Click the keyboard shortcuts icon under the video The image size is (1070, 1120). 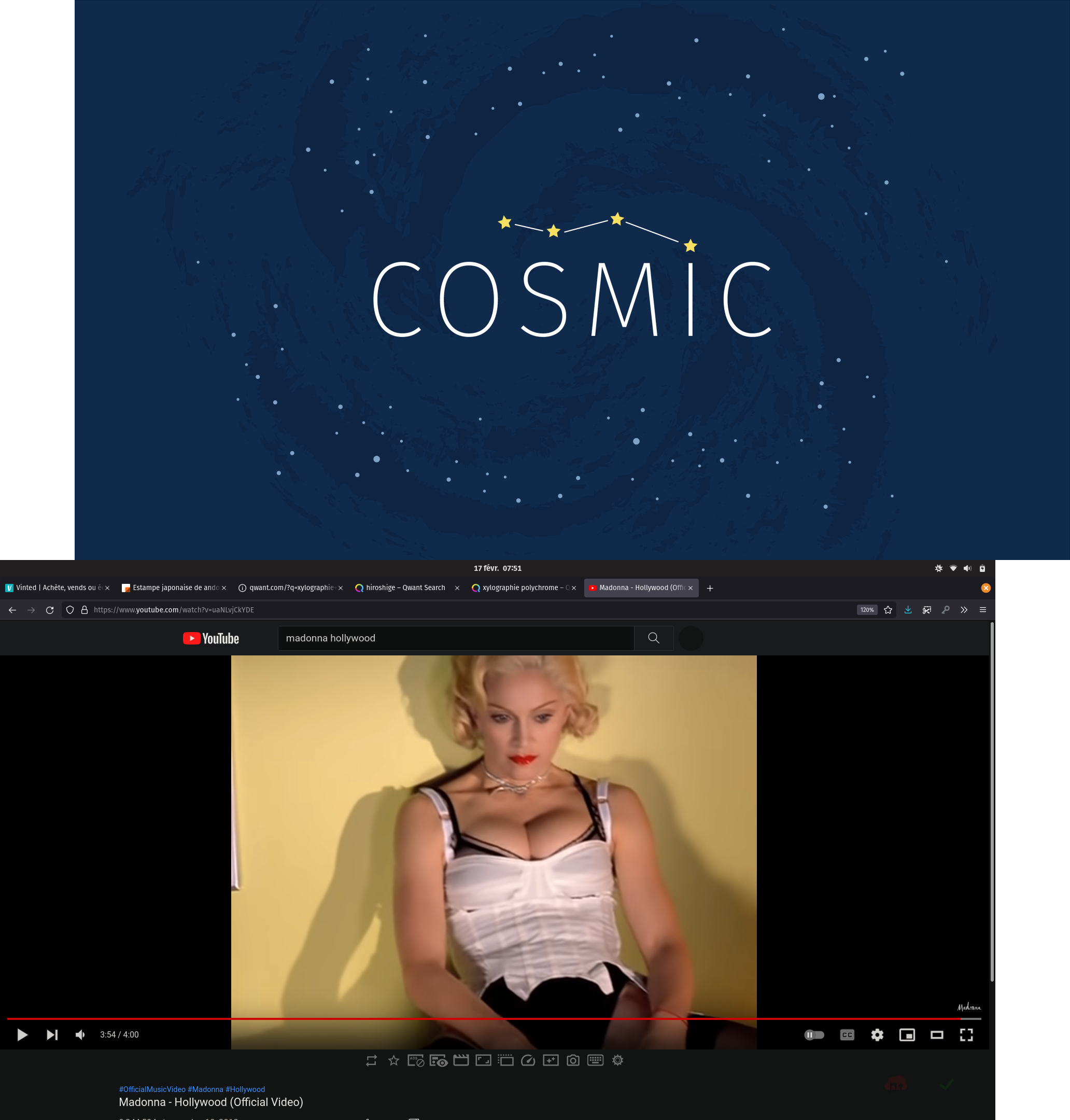tap(595, 1061)
